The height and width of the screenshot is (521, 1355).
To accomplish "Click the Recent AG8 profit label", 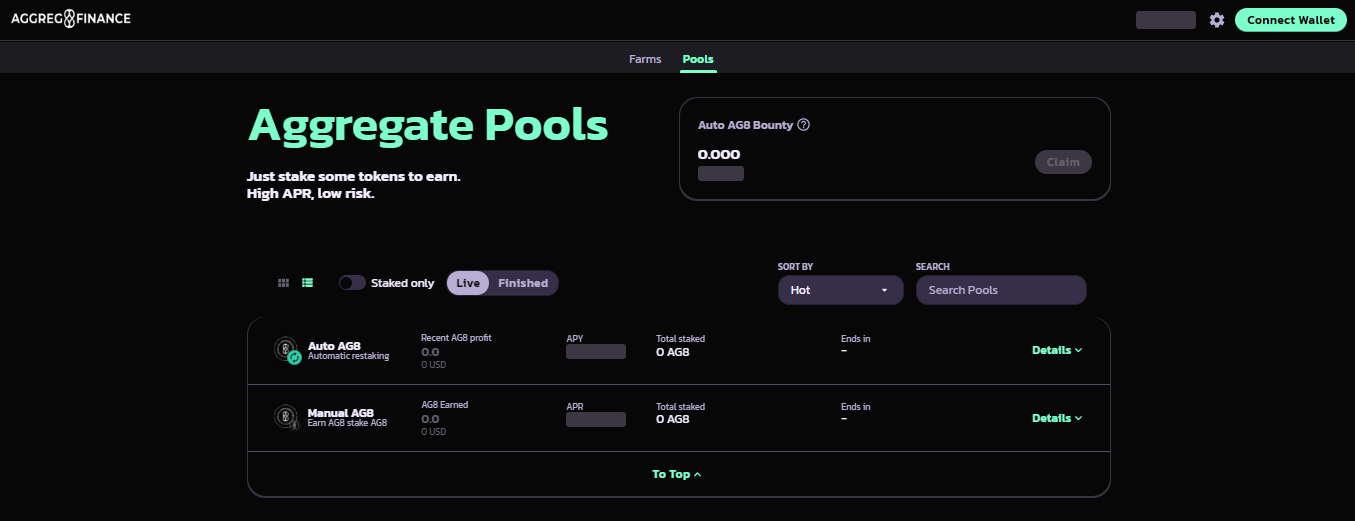I will point(456,338).
